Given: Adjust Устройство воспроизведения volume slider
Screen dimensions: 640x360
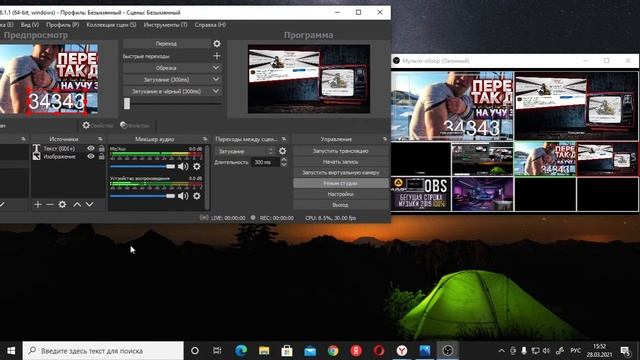Looking at the screenshot, I should tap(142, 196).
